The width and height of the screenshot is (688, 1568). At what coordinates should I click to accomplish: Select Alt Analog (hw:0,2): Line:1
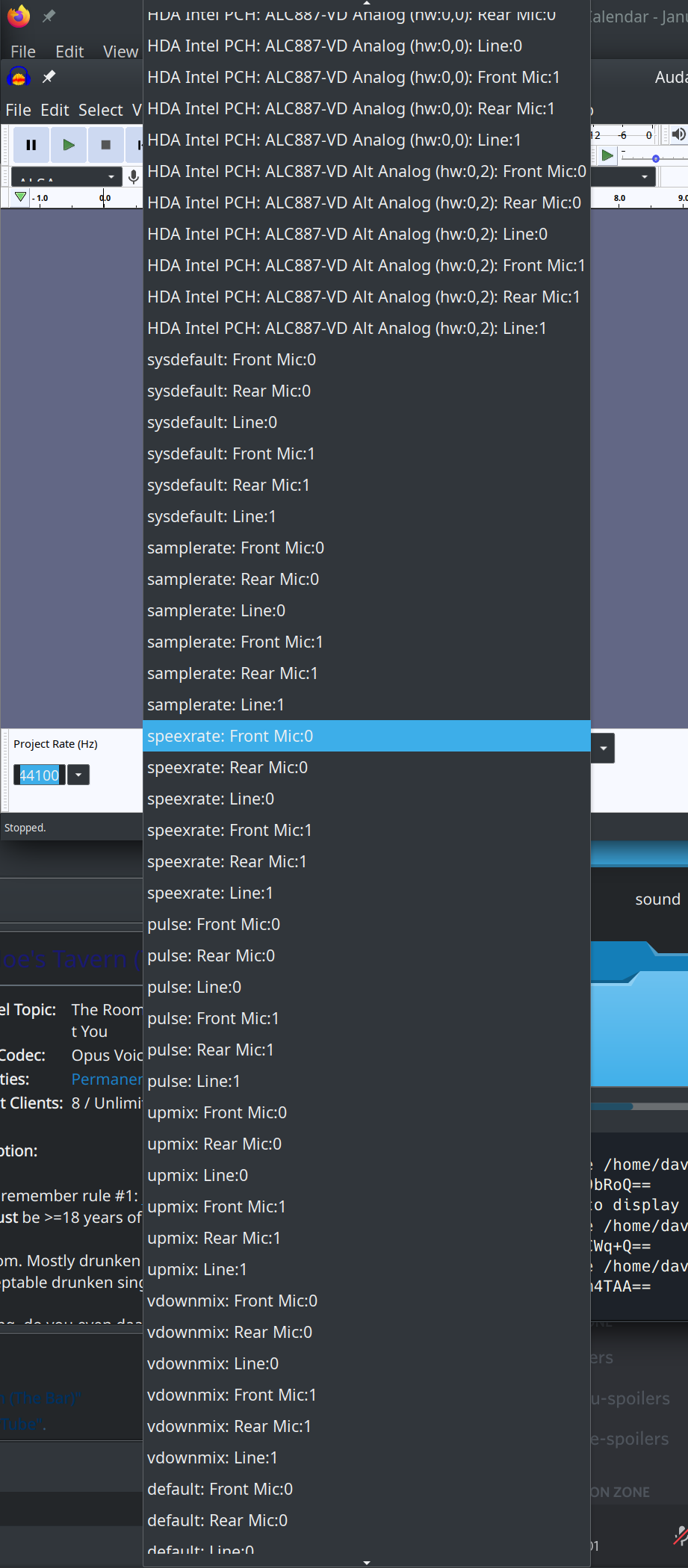[366, 328]
